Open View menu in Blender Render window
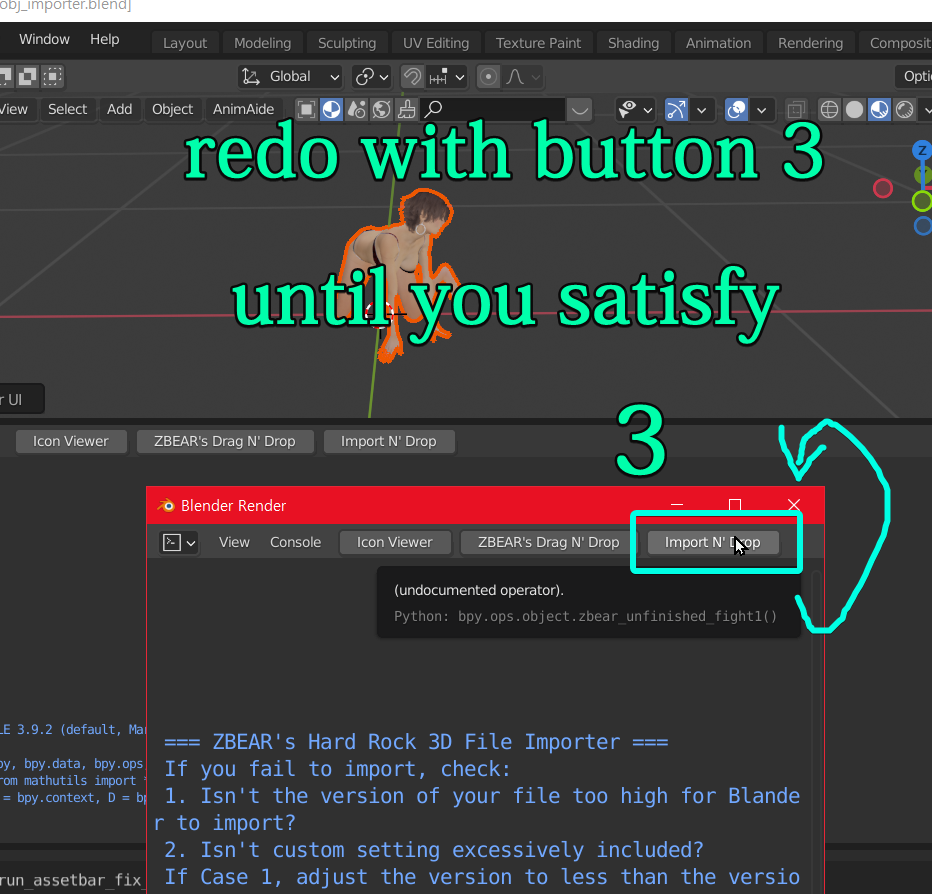Image resolution: width=932 pixels, height=894 pixels. tap(234, 542)
